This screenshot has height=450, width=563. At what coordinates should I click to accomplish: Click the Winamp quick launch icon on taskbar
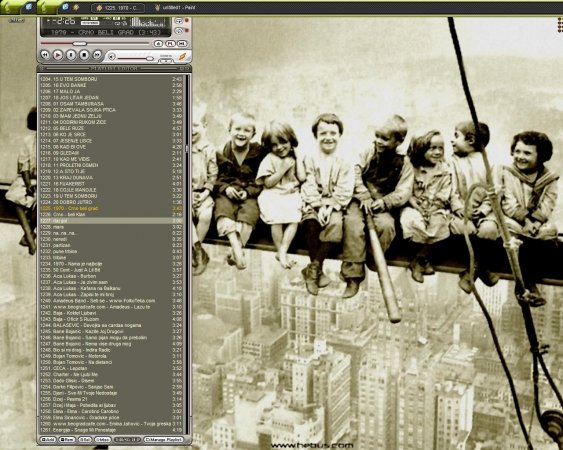76,6
